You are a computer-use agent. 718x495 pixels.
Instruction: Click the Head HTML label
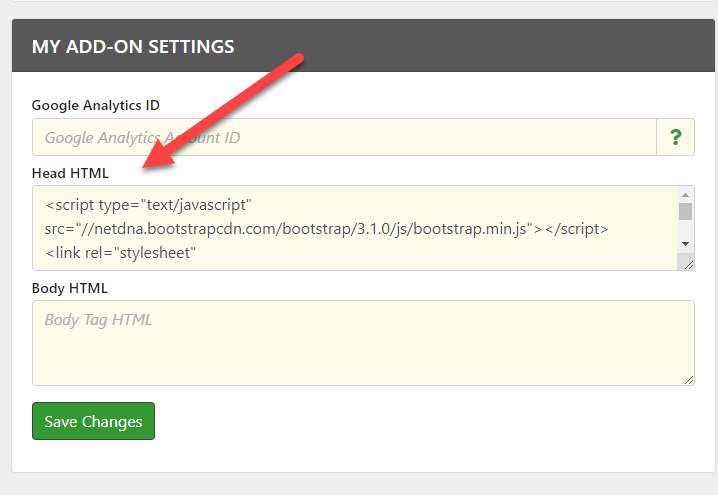pyautogui.click(x=70, y=173)
